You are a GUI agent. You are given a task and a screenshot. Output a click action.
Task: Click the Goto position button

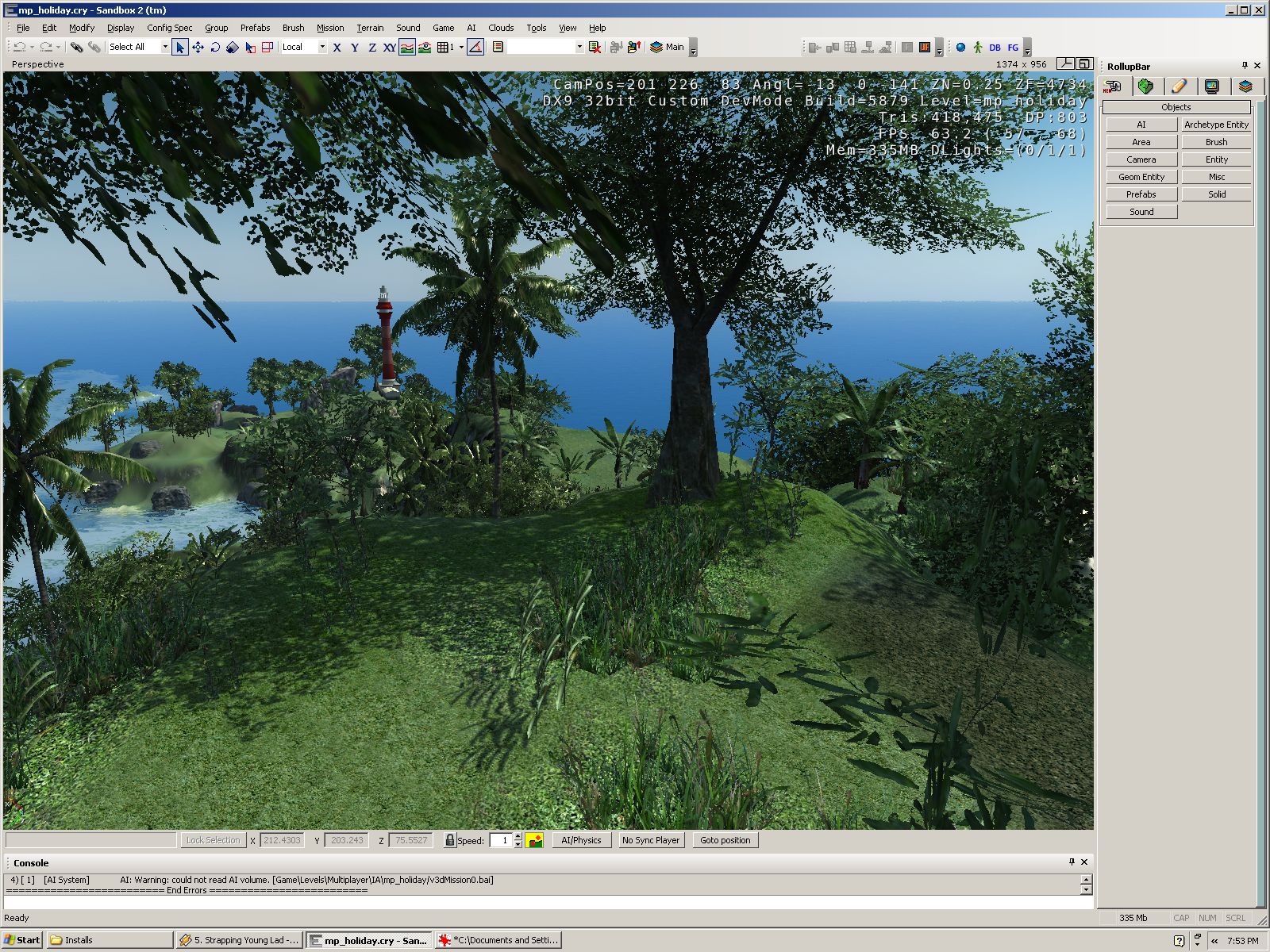point(725,840)
